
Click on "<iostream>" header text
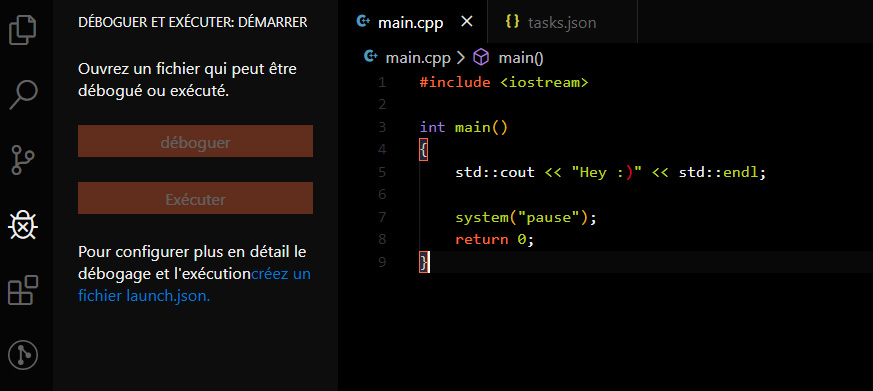pyautogui.click(x=544, y=82)
